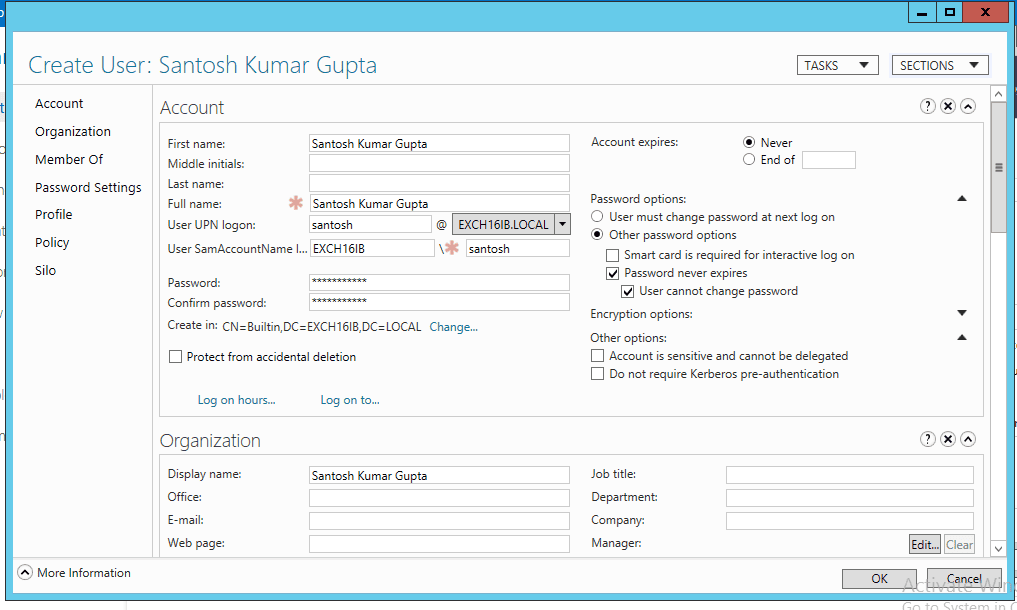This screenshot has width=1017, height=610.
Task: Uncheck Password never expires
Action: coord(612,273)
